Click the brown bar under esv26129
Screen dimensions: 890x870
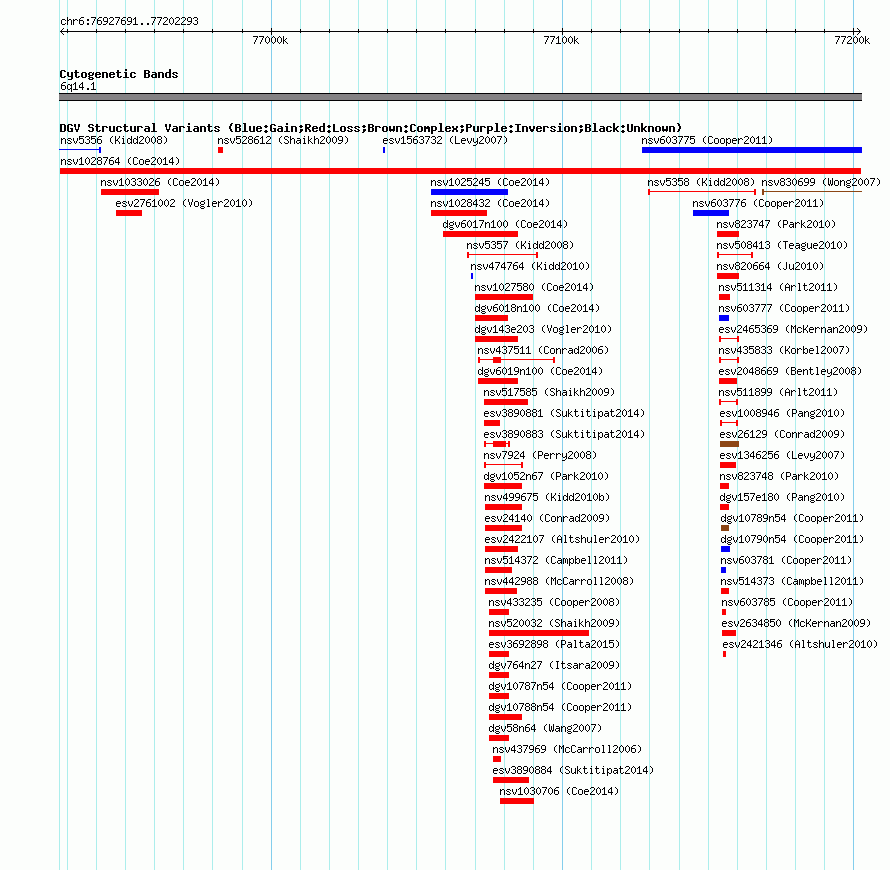tap(729, 444)
